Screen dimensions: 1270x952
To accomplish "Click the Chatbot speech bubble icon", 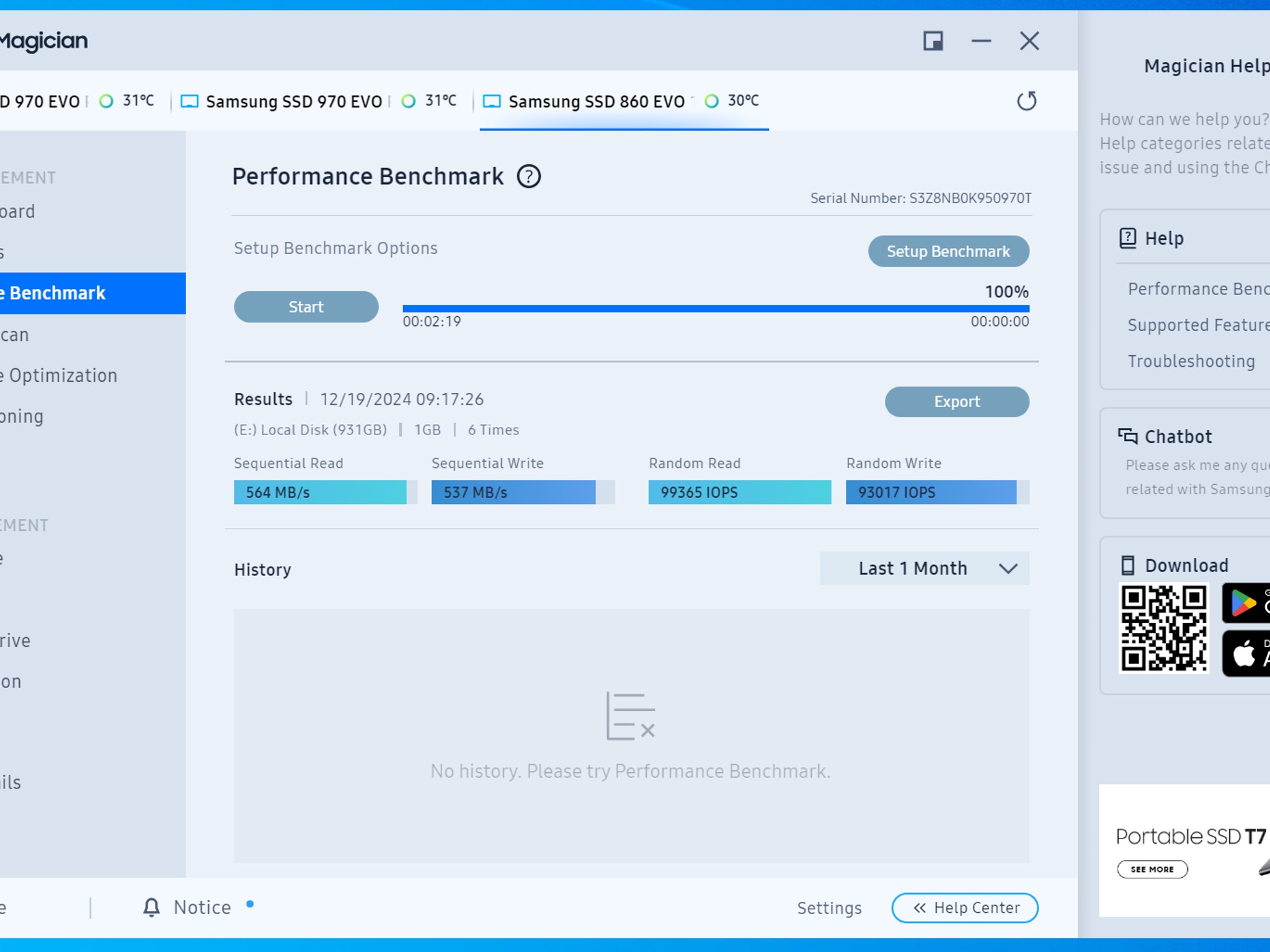I will (x=1127, y=436).
